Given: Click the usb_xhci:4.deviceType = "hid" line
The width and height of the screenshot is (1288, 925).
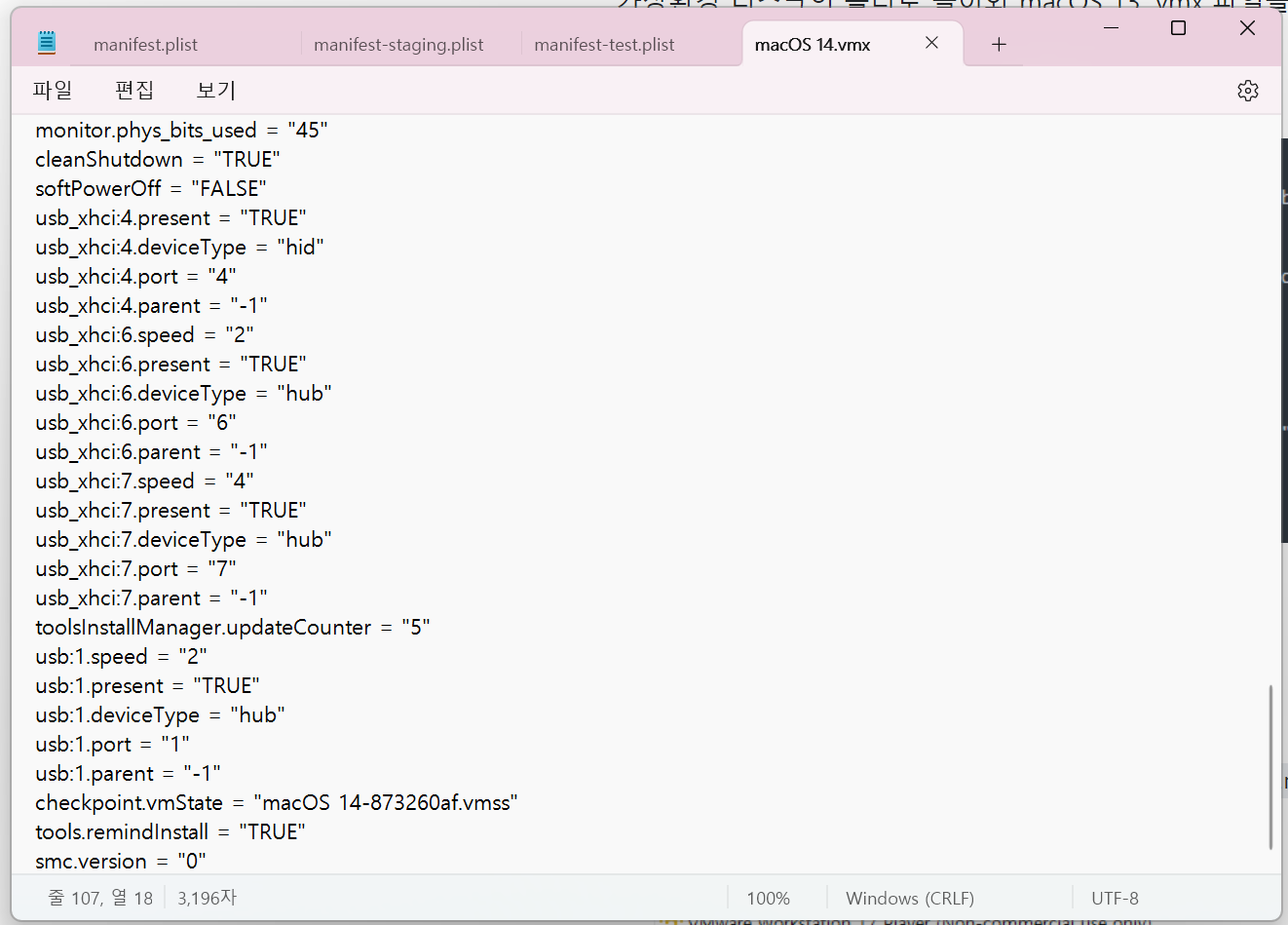Looking at the screenshot, I should (179, 248).
